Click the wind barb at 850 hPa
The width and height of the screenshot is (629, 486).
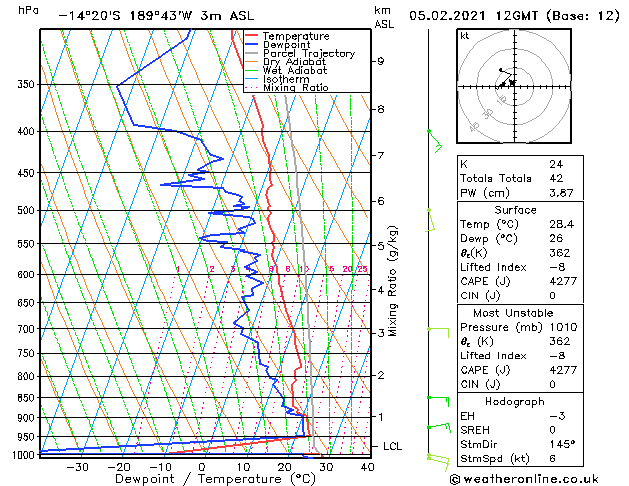pos(438,401)
